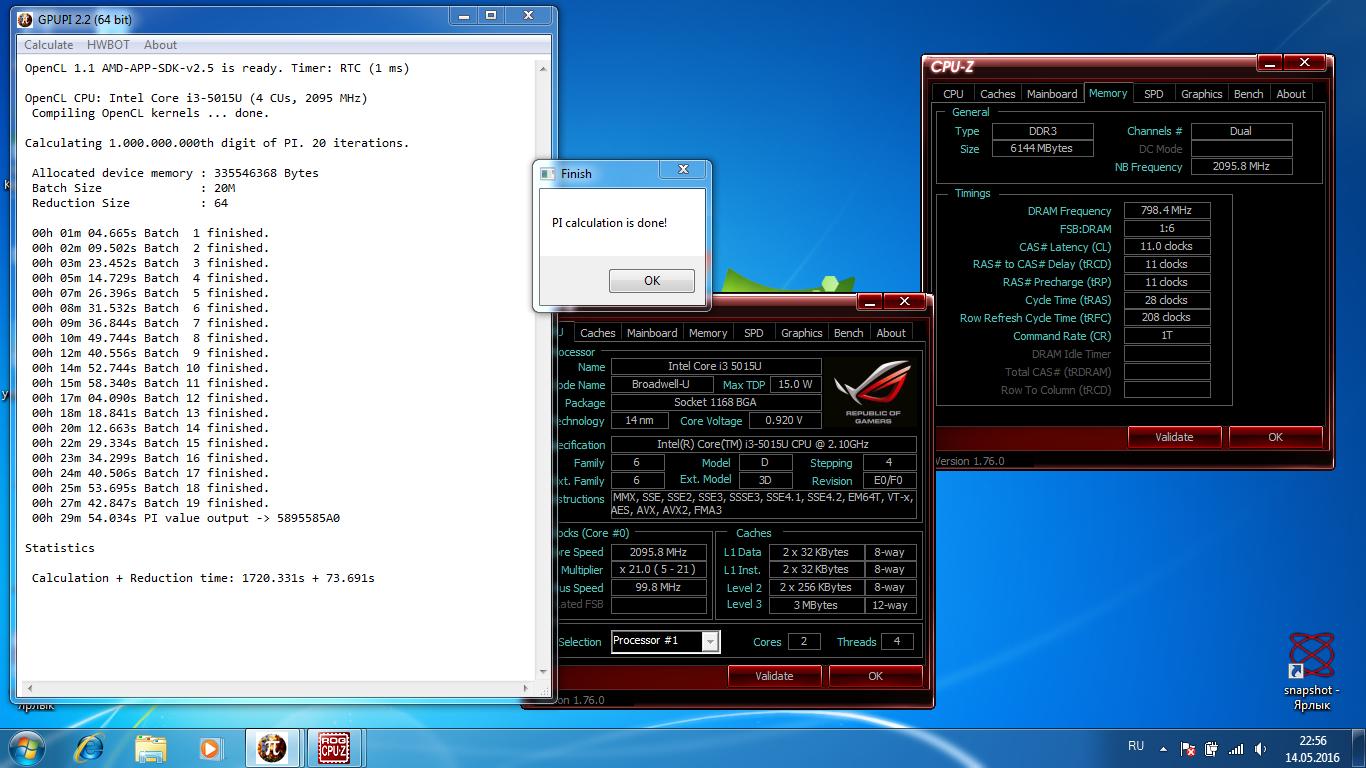The image size is (1366, 768).
Task: Click the Finish dialog title icon
Action: (547, 173)
